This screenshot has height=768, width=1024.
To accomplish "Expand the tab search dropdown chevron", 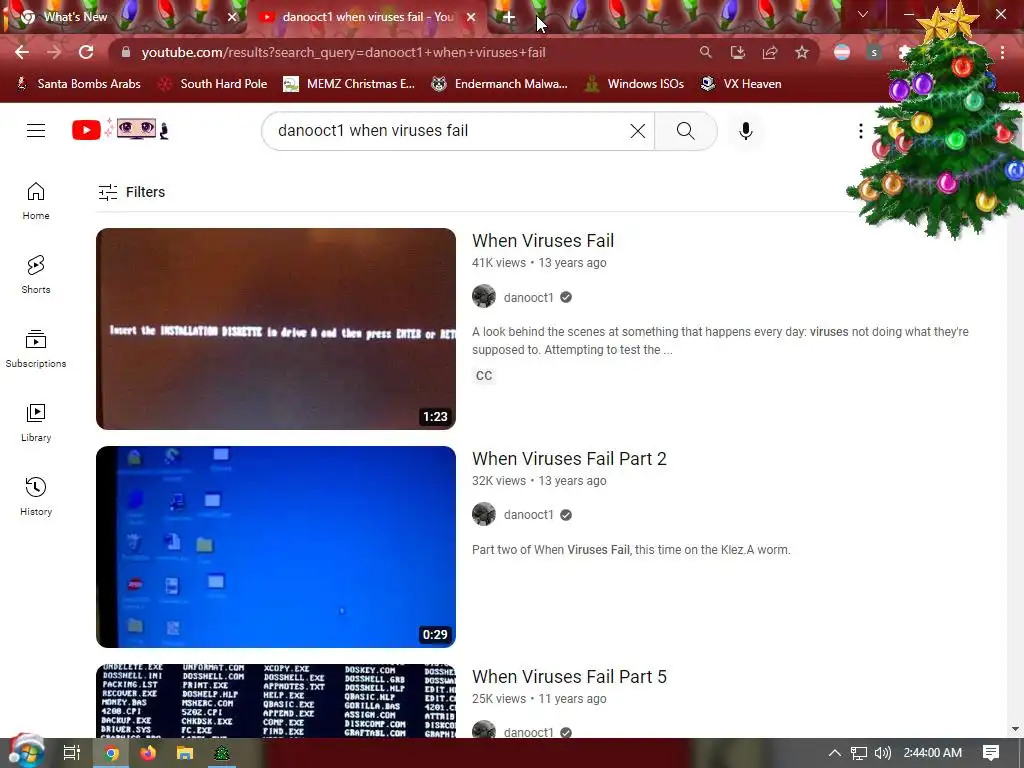I will tap(863, 14).
